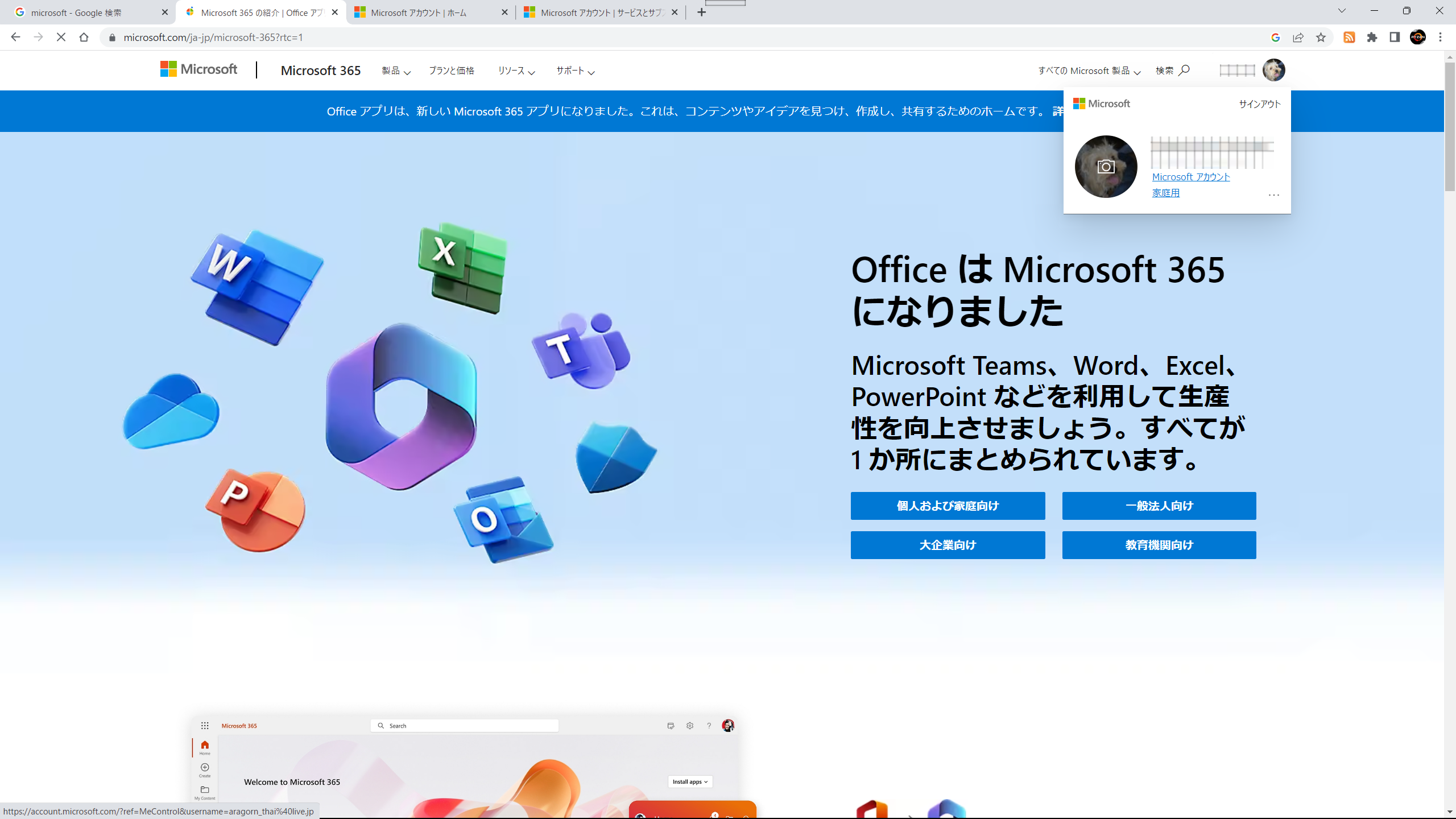The height and width of the screenshot is (819, 1456).
Task: Open 家庭用 link in account panel
Action: point(1166,193)
